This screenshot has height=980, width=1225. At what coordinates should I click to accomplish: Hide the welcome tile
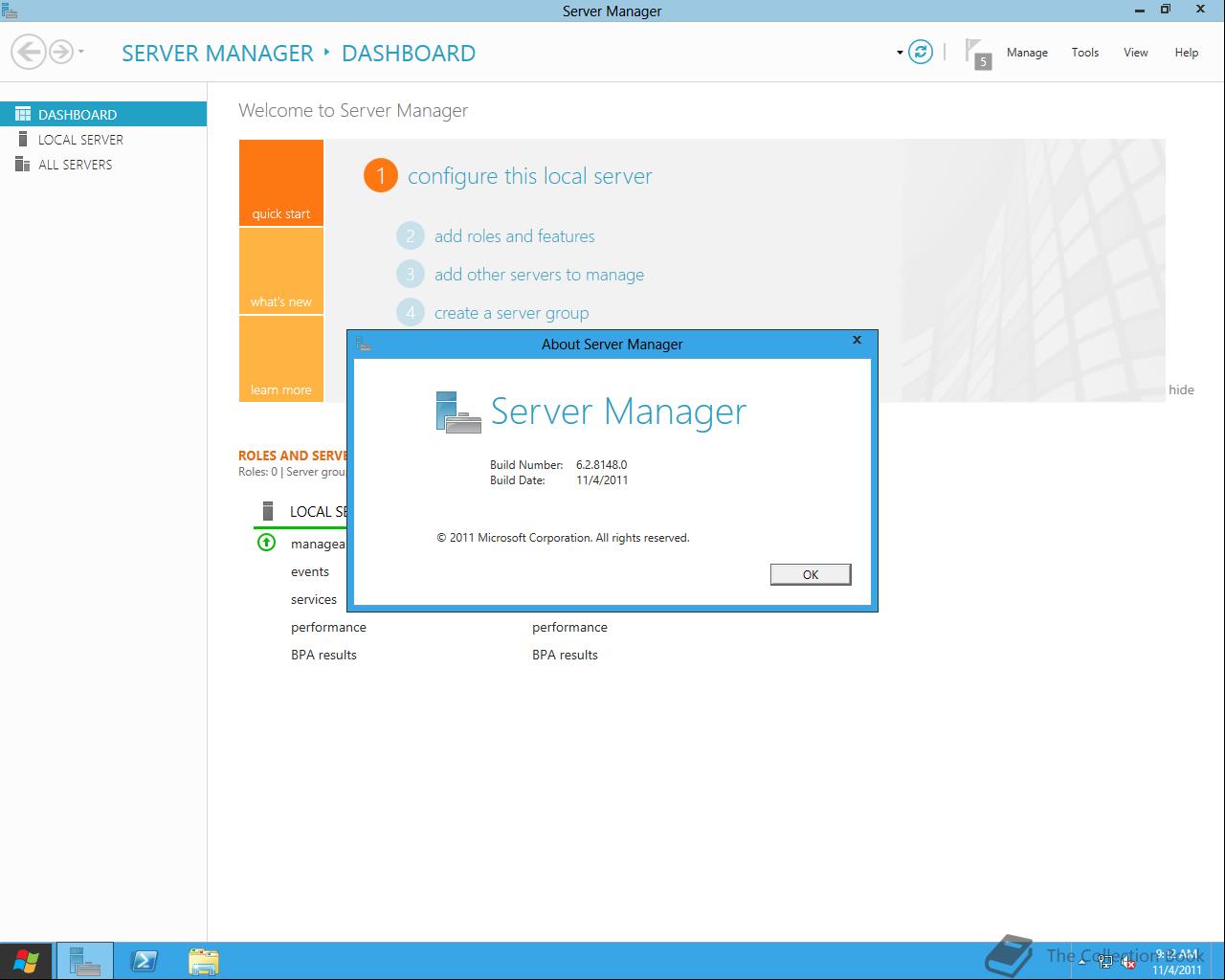[1181, 390]
